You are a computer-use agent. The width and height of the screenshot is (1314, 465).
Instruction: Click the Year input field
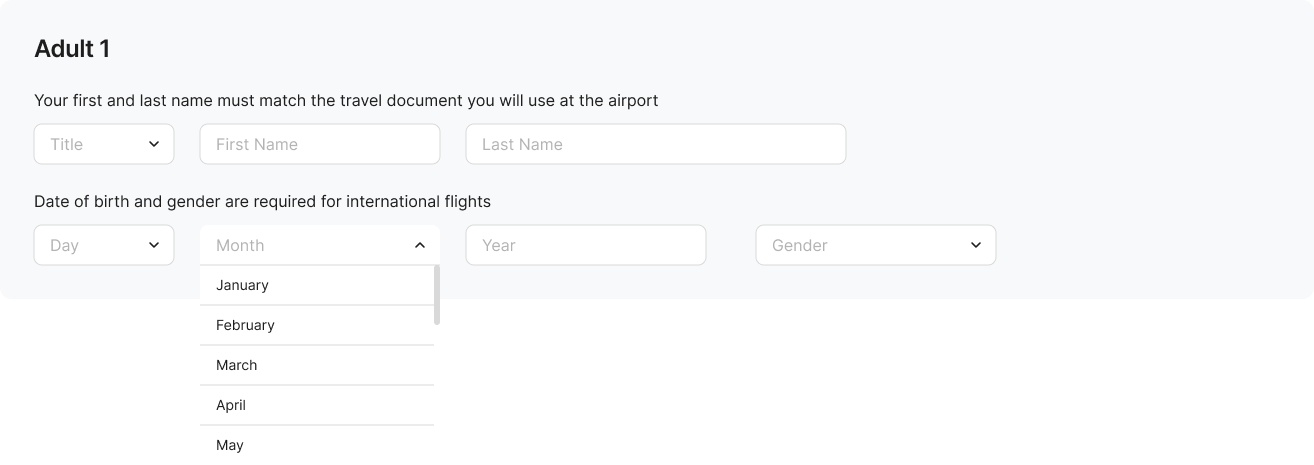tap(586, 245)
